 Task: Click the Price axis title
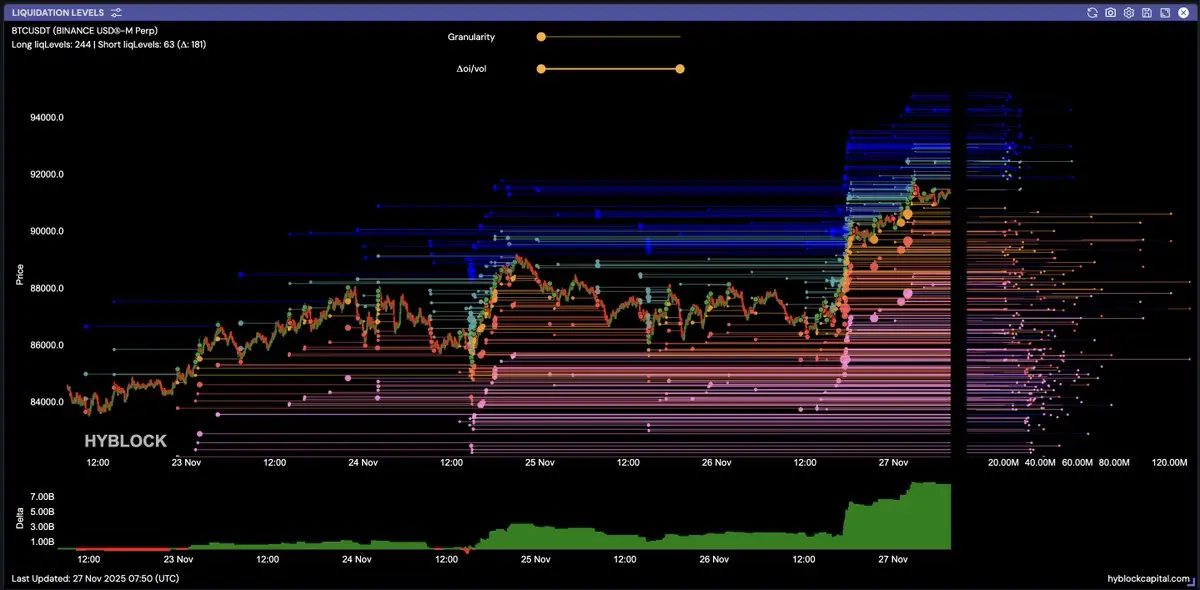pyautogui.click(x=20, y=274)
